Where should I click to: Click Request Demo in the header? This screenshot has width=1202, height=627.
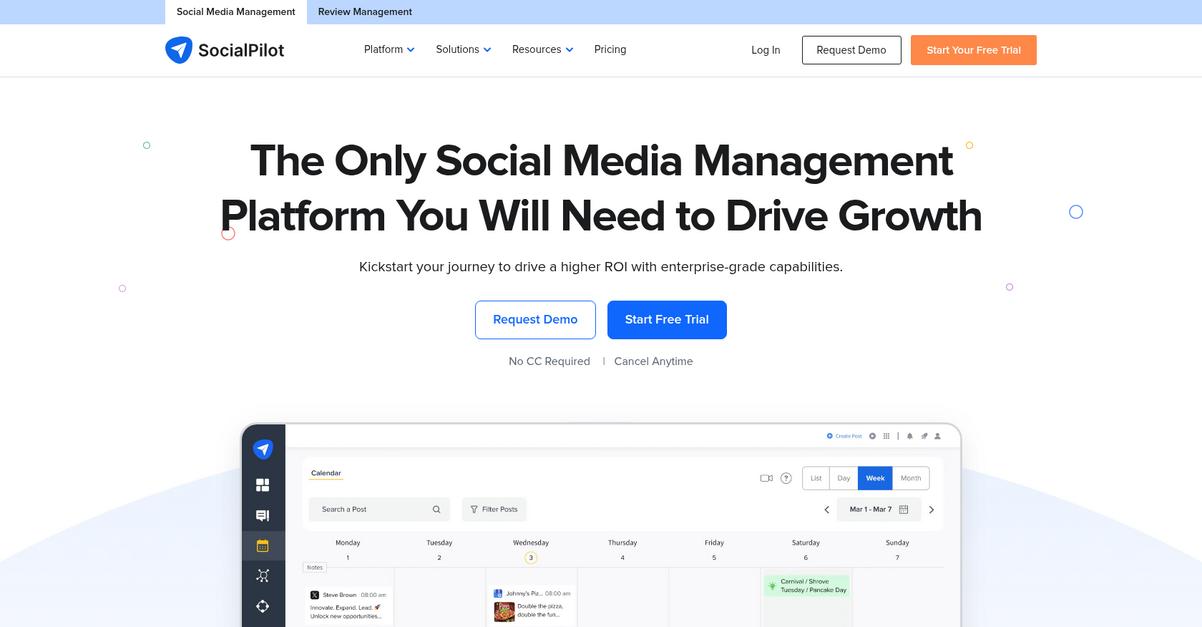(x=851, y=50)
